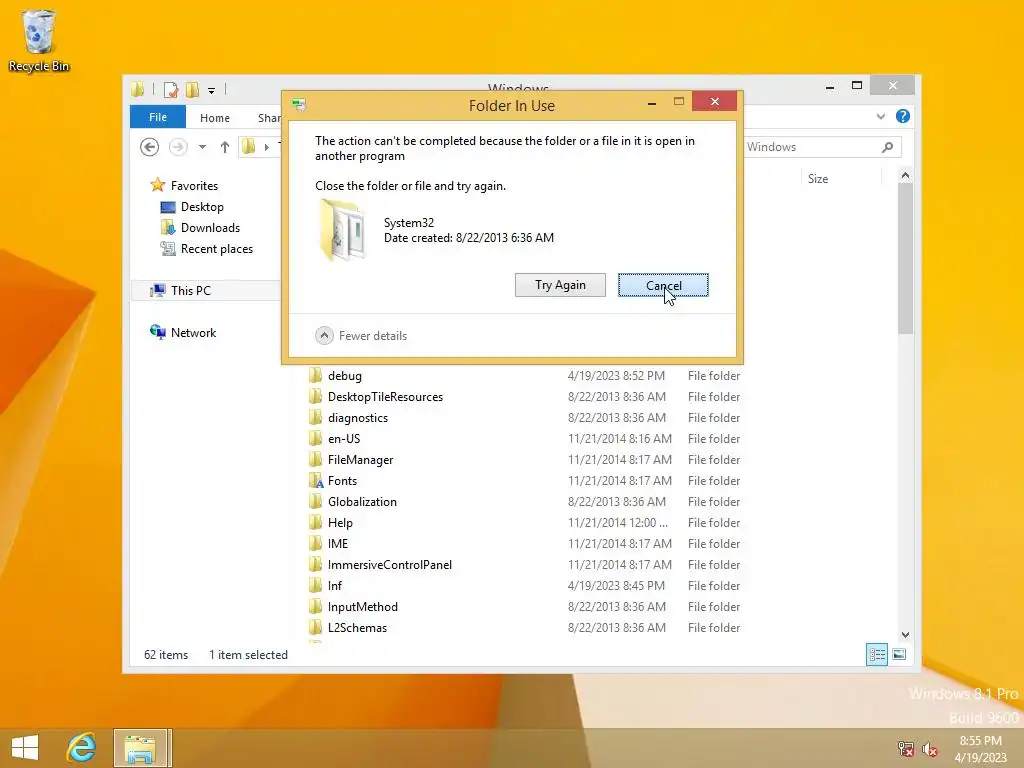Click the Try Again button

[x=560, y=285]
